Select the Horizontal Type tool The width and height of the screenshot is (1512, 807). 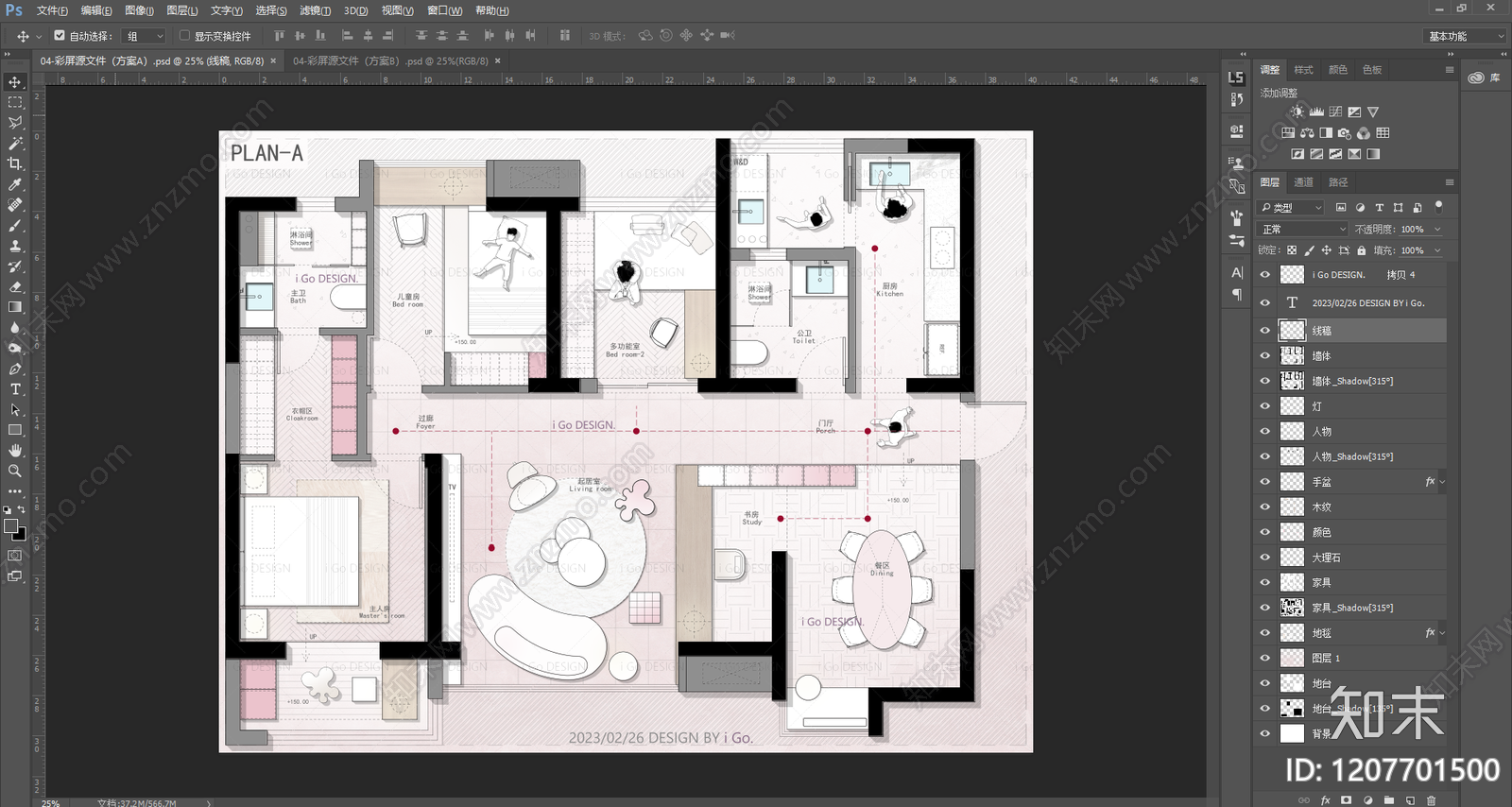(x=15, y=389)
